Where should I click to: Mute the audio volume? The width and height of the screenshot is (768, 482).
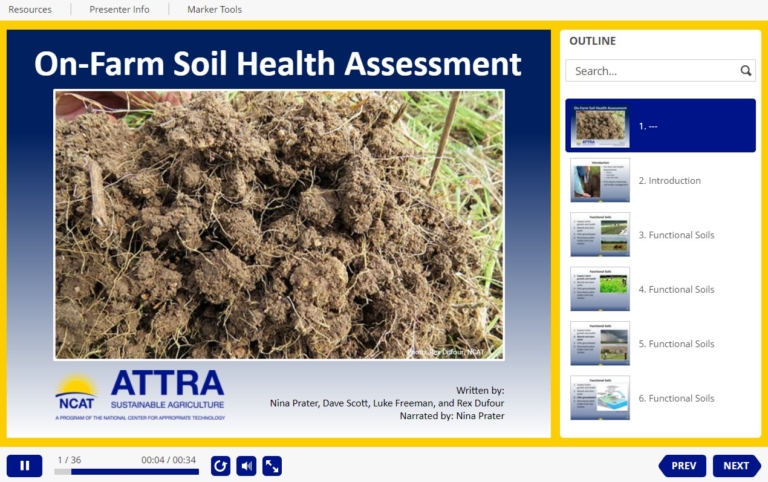[x=246, y=466]
